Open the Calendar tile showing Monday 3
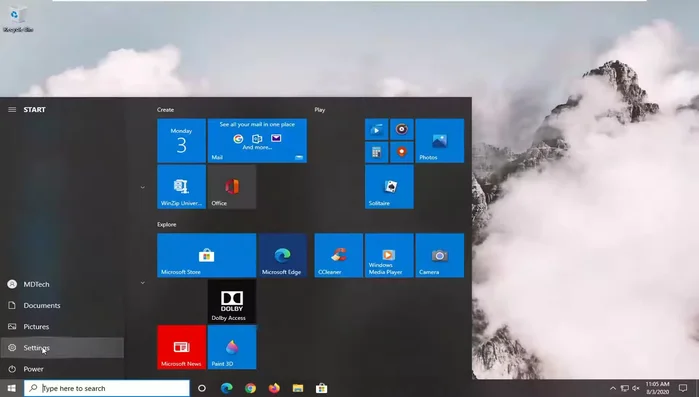 pos(181,140)
